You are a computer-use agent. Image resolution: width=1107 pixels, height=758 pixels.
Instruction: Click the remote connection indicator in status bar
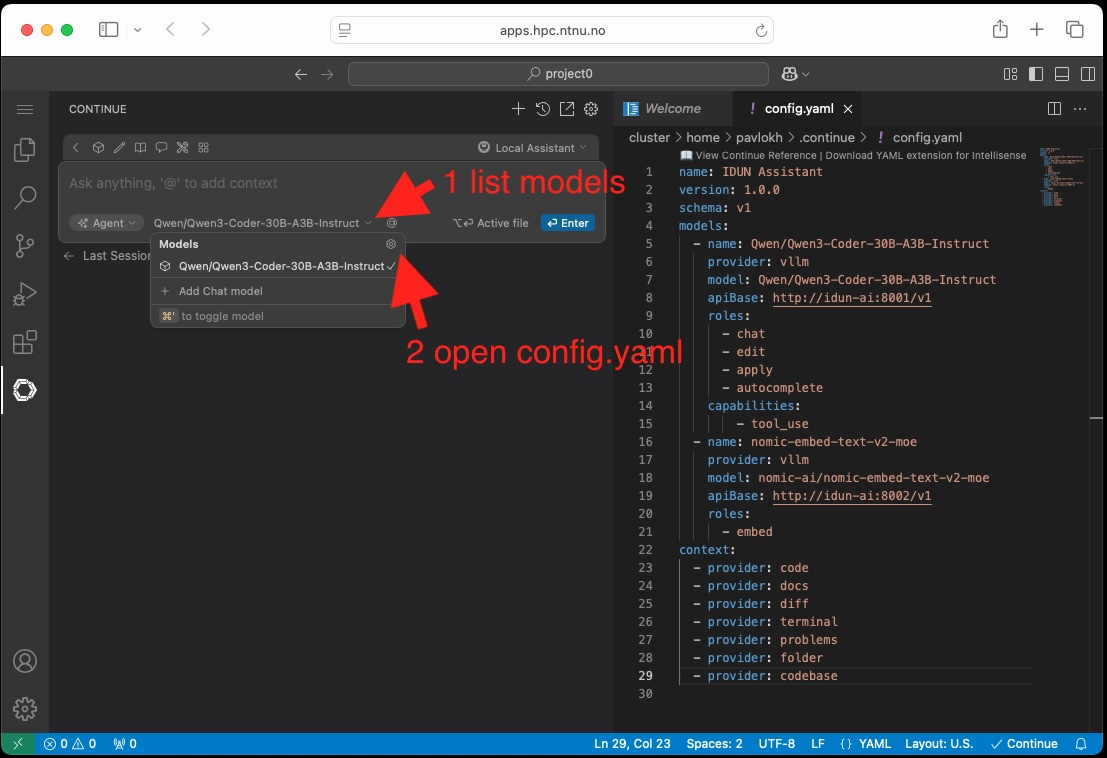[x=18, y=744]
